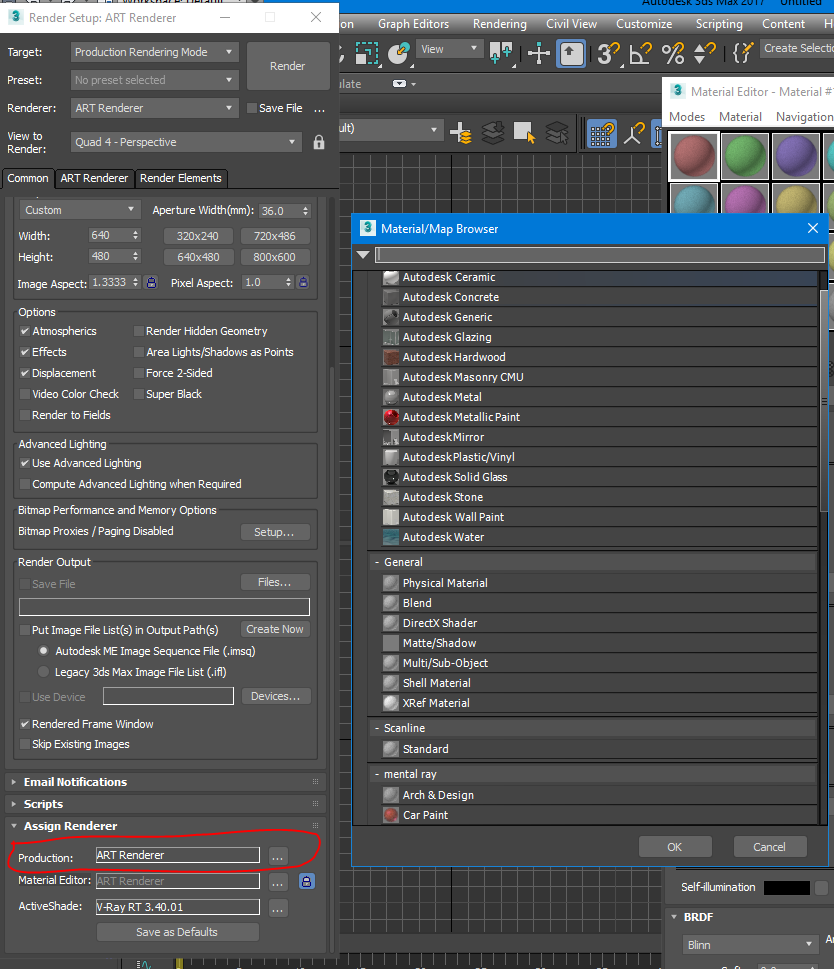This screenshot has height=969, width=834.
Task: Click the Autodesk Solid Glass material icon
Action: click(x=390, y=477)
